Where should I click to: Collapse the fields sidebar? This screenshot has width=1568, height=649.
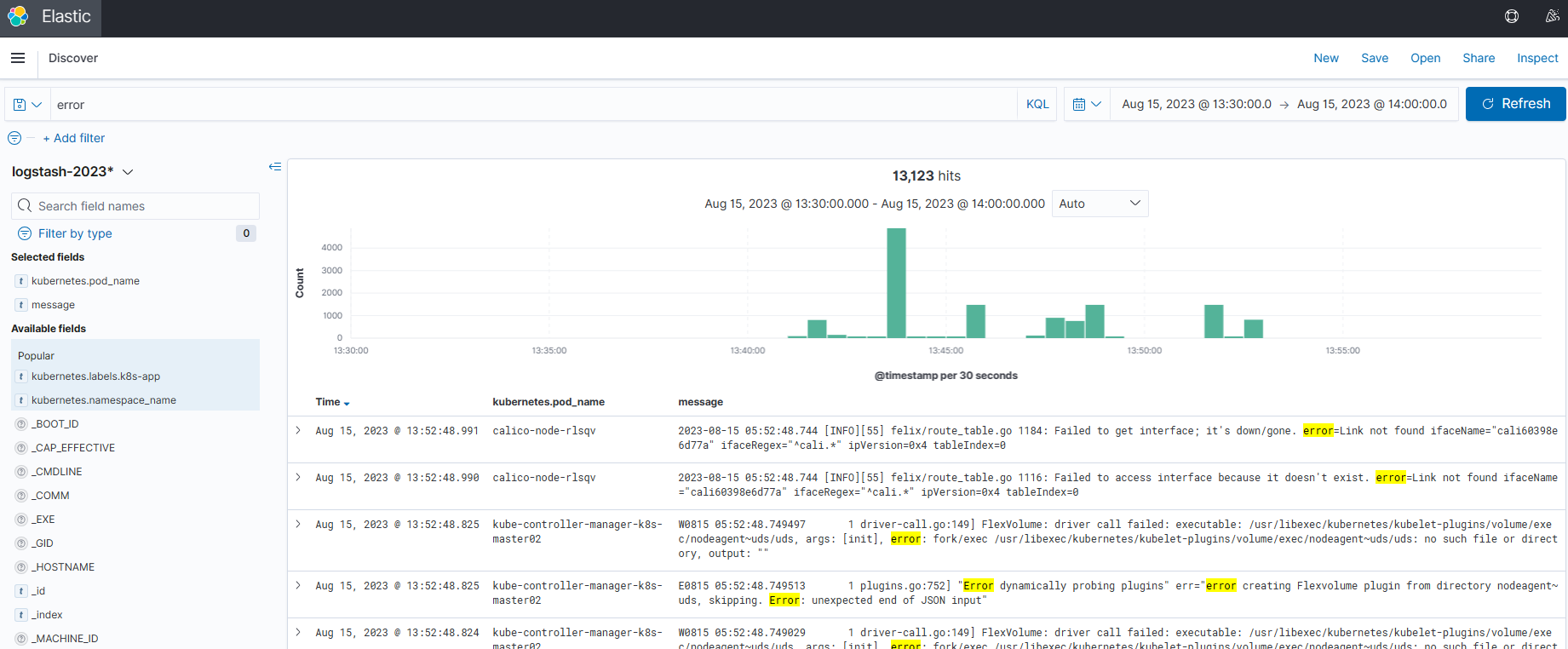pyautogui.click(x=274, y=166)
